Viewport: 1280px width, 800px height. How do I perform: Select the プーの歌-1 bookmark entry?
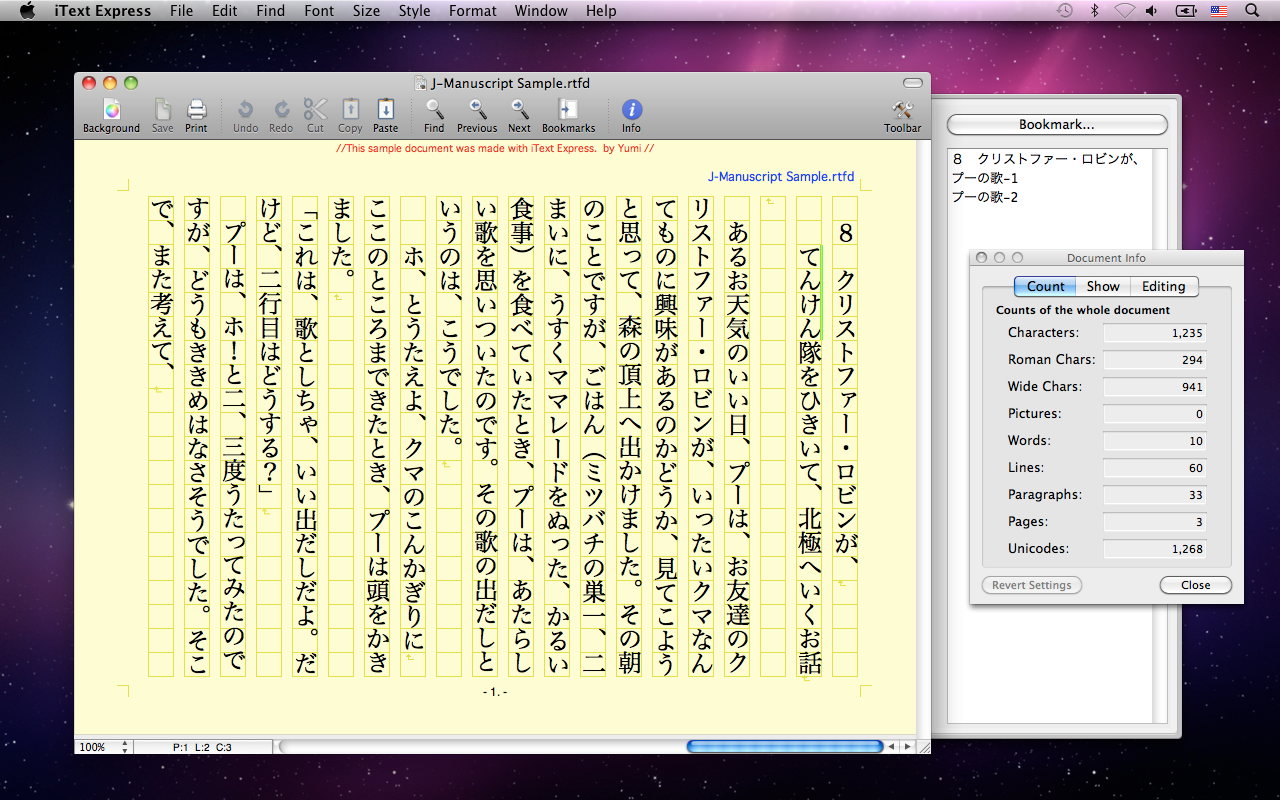coord(984,178)
